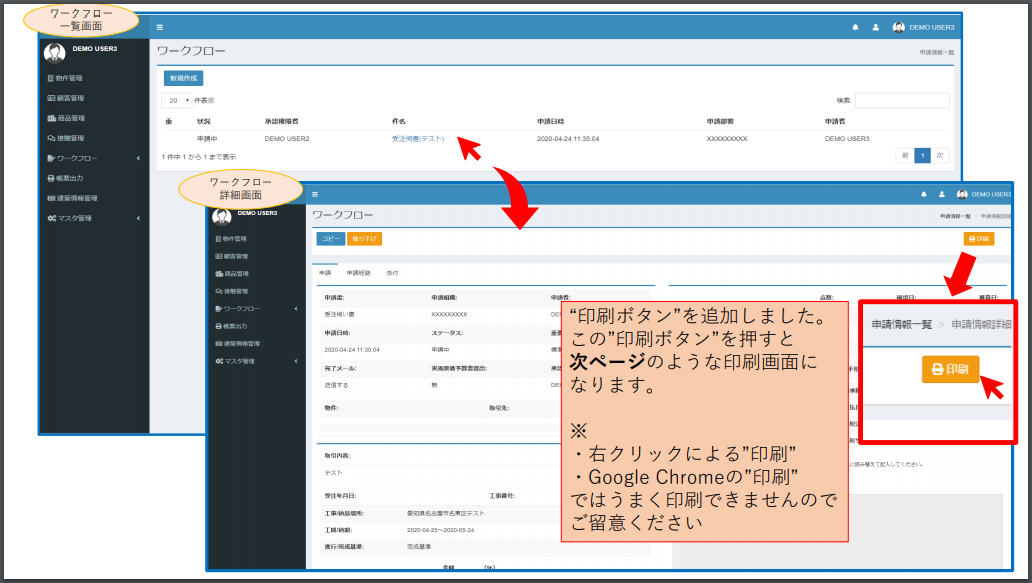Click the user icon in the top bar
This screenshot has width=1032, height=583.
874,27
